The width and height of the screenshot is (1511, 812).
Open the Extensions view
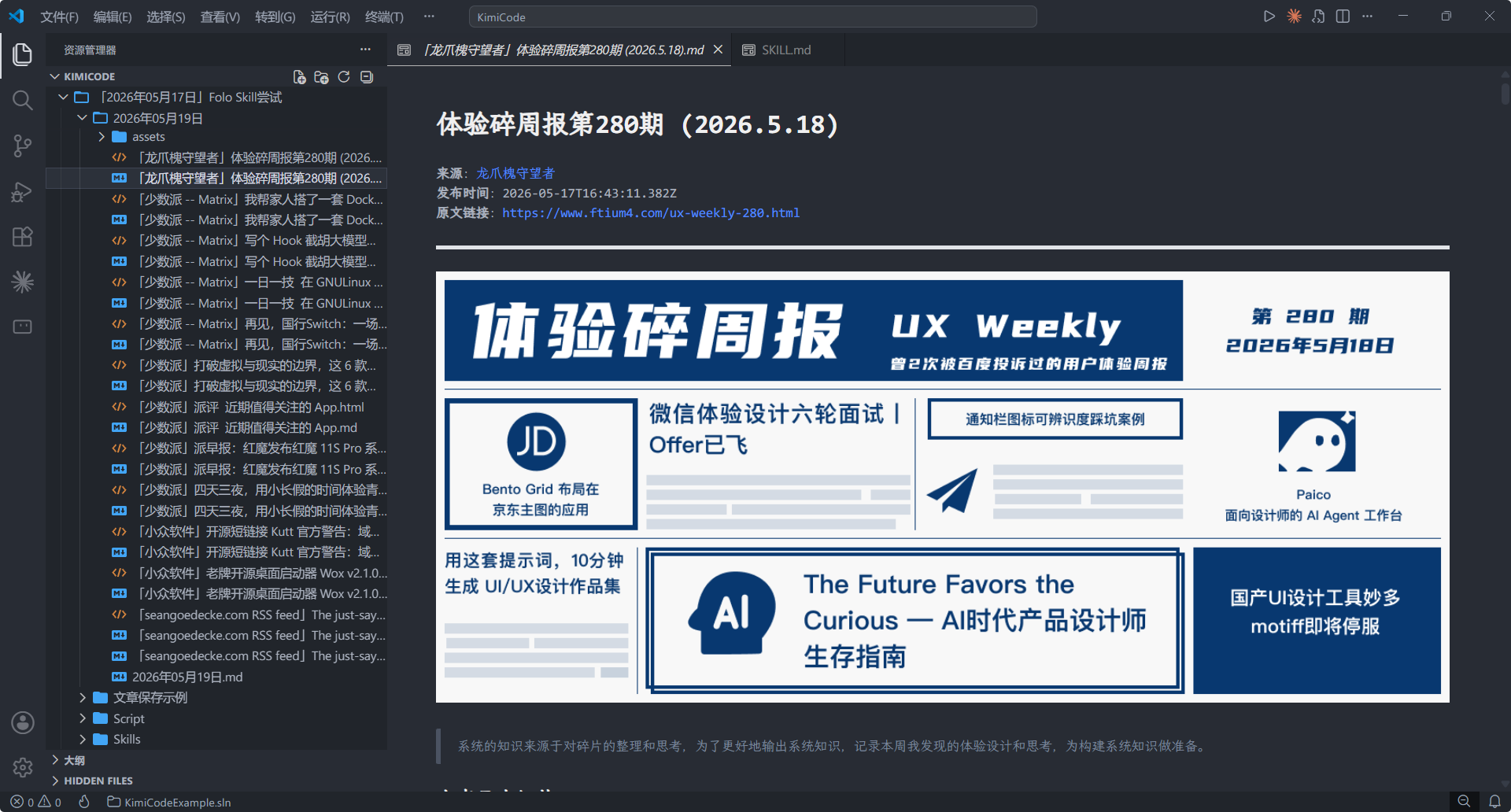point(22,237)
